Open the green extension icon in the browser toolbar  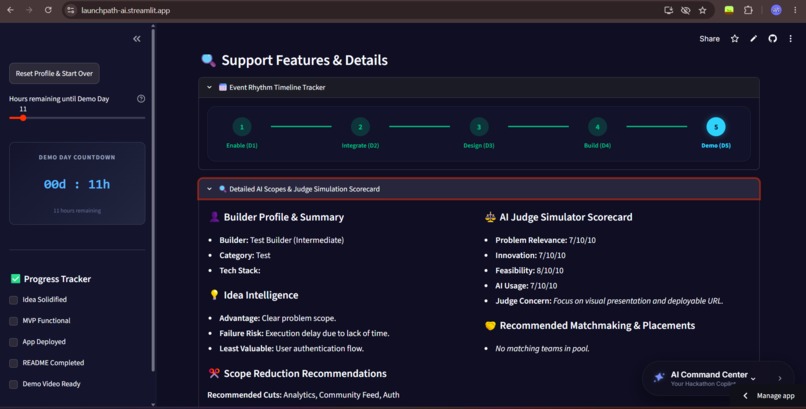729,10
